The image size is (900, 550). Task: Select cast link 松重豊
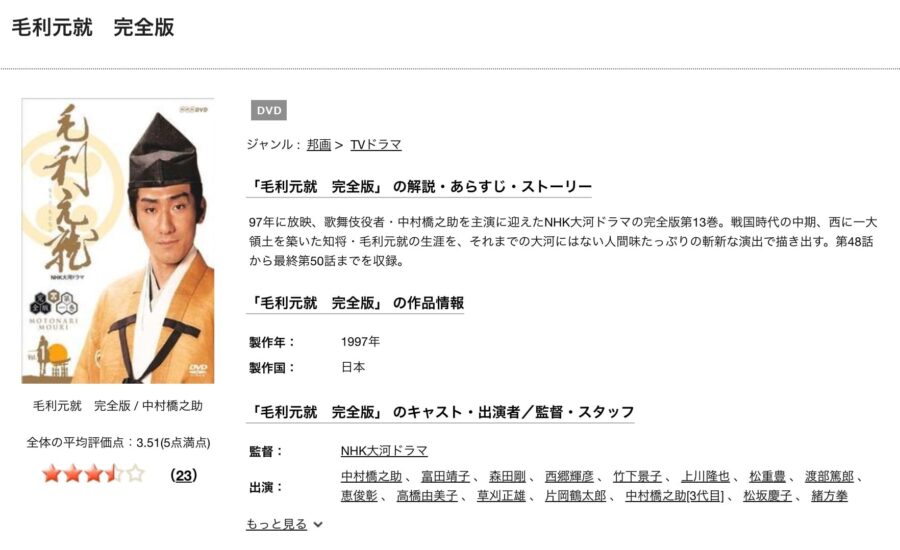pos(767,477)
